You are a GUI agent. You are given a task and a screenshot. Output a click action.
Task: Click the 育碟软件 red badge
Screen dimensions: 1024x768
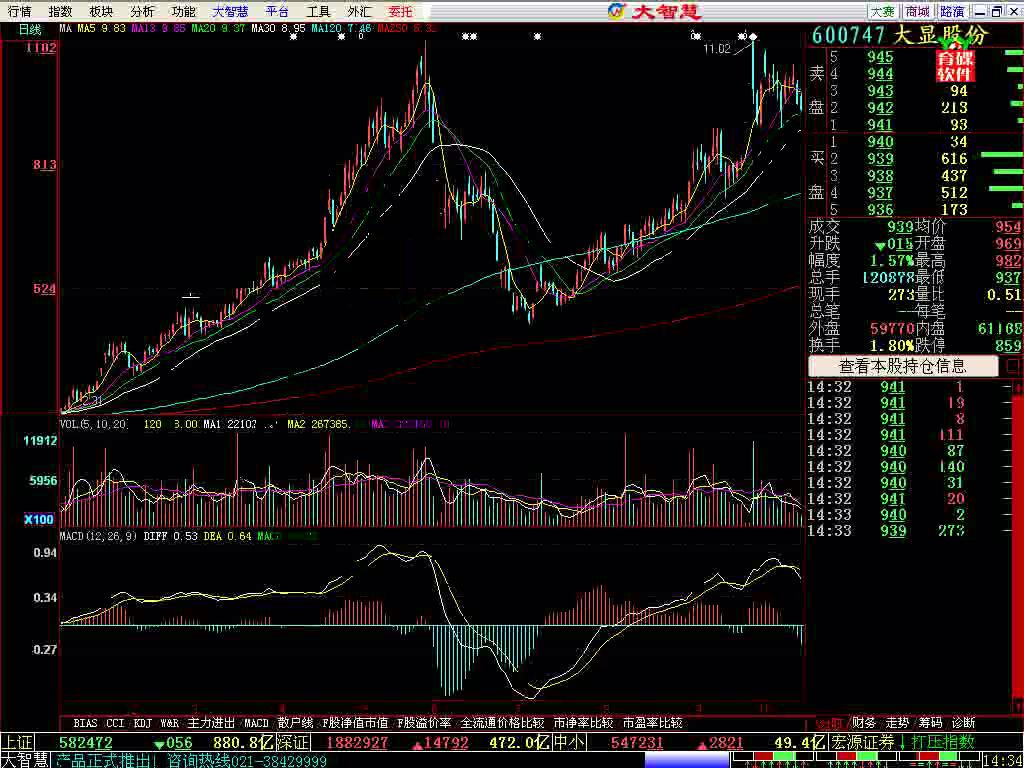coord(955,66)
